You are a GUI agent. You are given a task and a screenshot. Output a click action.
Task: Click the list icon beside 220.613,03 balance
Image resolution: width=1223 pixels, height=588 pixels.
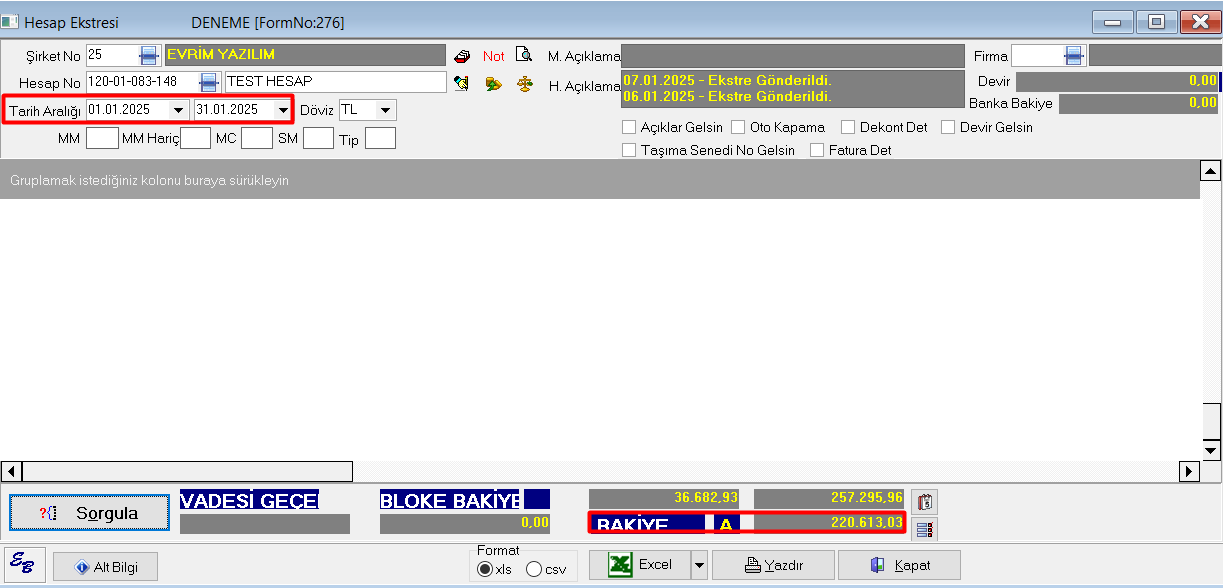tap(924, 528)
